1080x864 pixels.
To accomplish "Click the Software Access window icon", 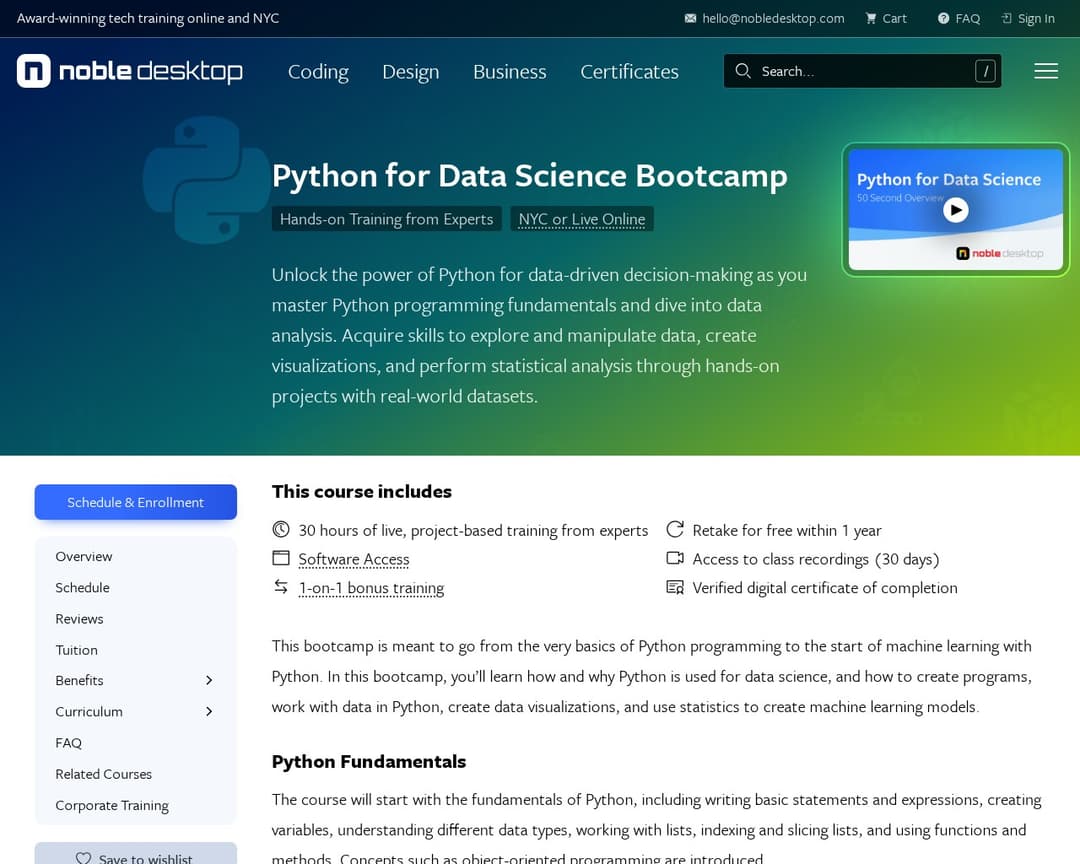I will coord(280,558).
